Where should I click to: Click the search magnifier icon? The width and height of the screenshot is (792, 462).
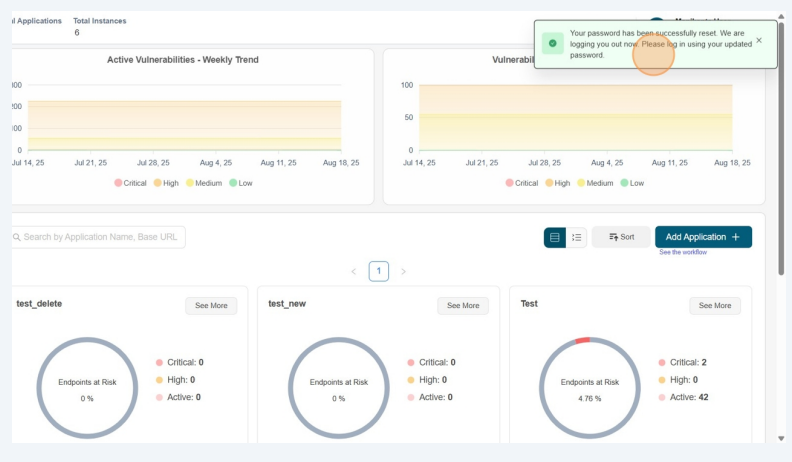click(17, 237)
